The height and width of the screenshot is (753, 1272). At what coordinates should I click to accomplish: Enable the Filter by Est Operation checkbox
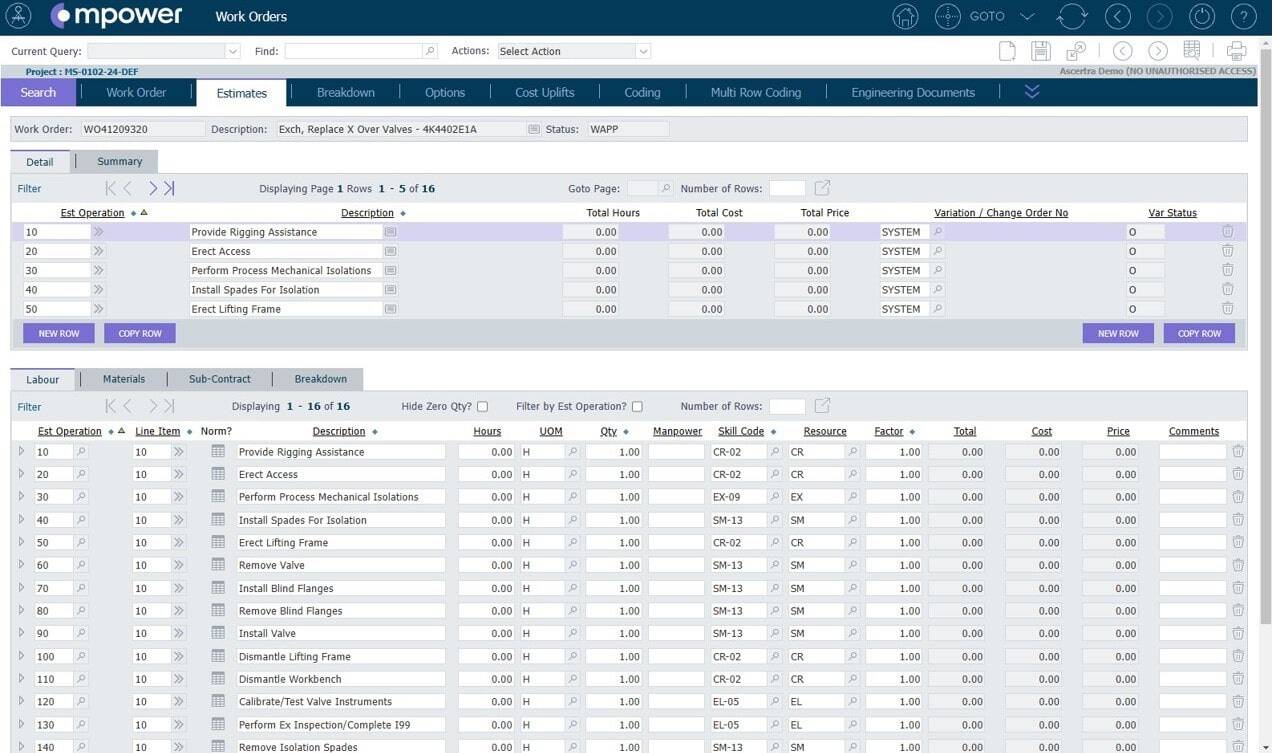[637, 406]
